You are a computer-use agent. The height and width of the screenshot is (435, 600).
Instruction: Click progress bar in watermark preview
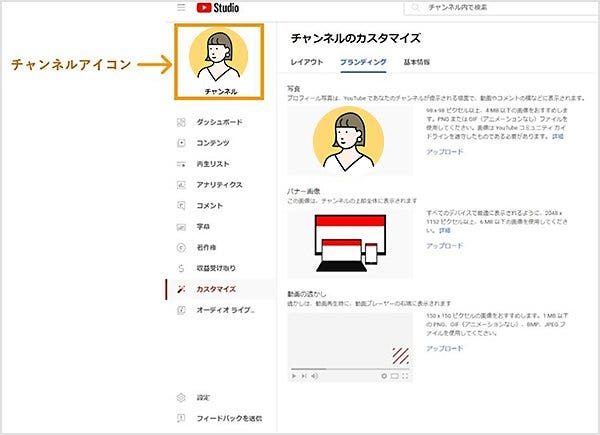click(x=350, y=369)
